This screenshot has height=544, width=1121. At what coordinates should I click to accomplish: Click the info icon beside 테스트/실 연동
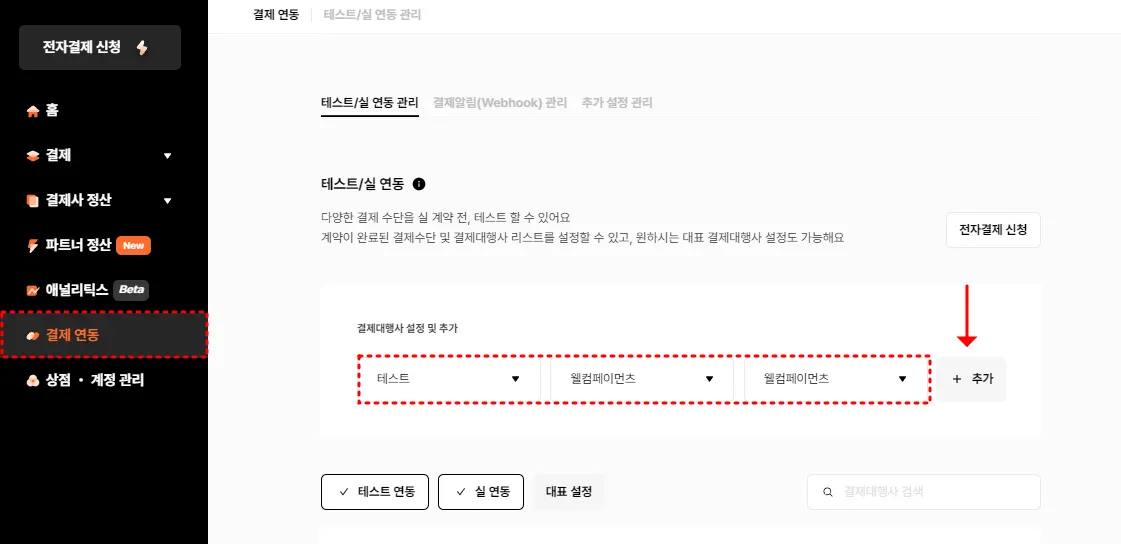[419, 184]
